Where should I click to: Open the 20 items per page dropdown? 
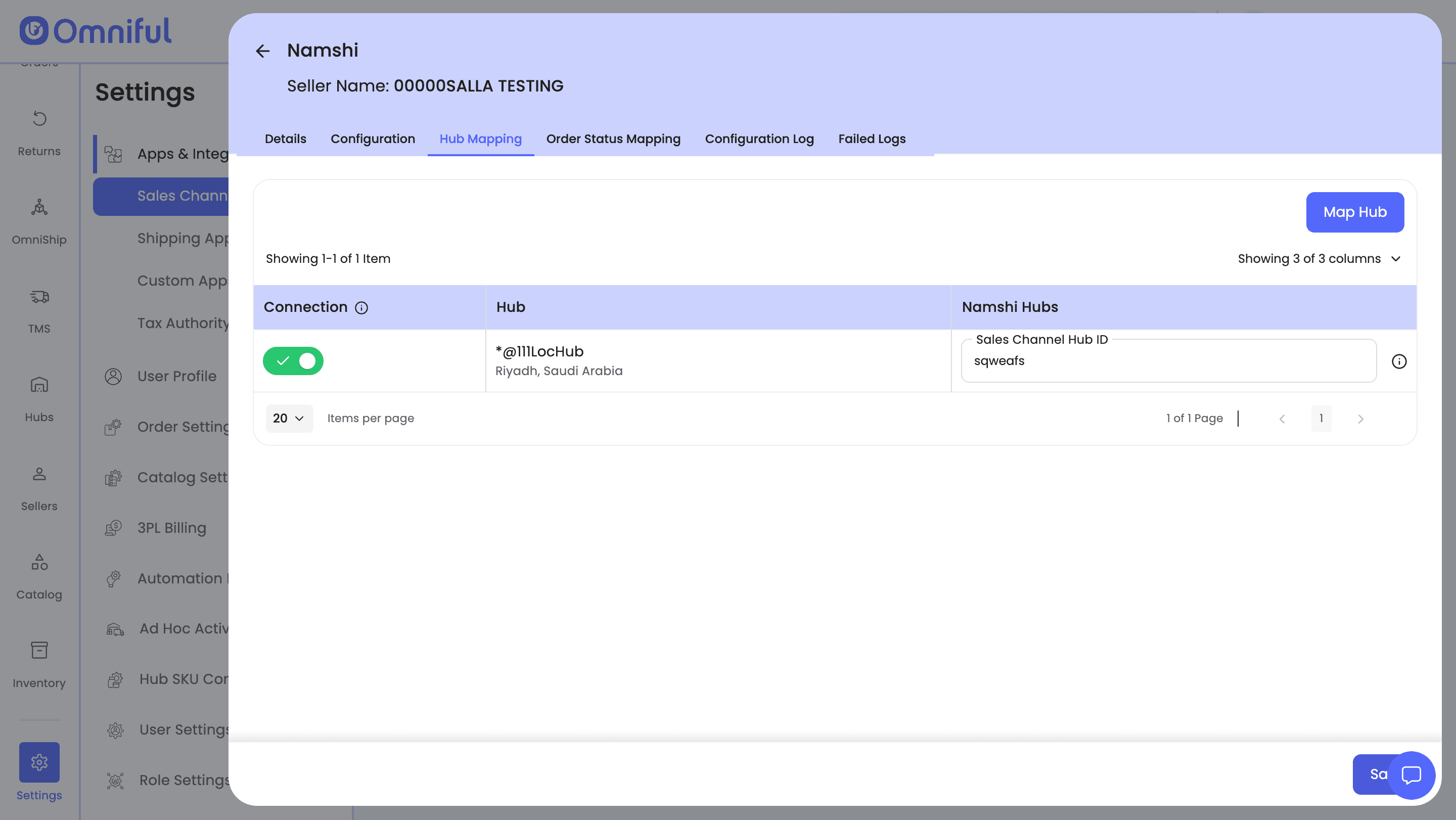288,418
